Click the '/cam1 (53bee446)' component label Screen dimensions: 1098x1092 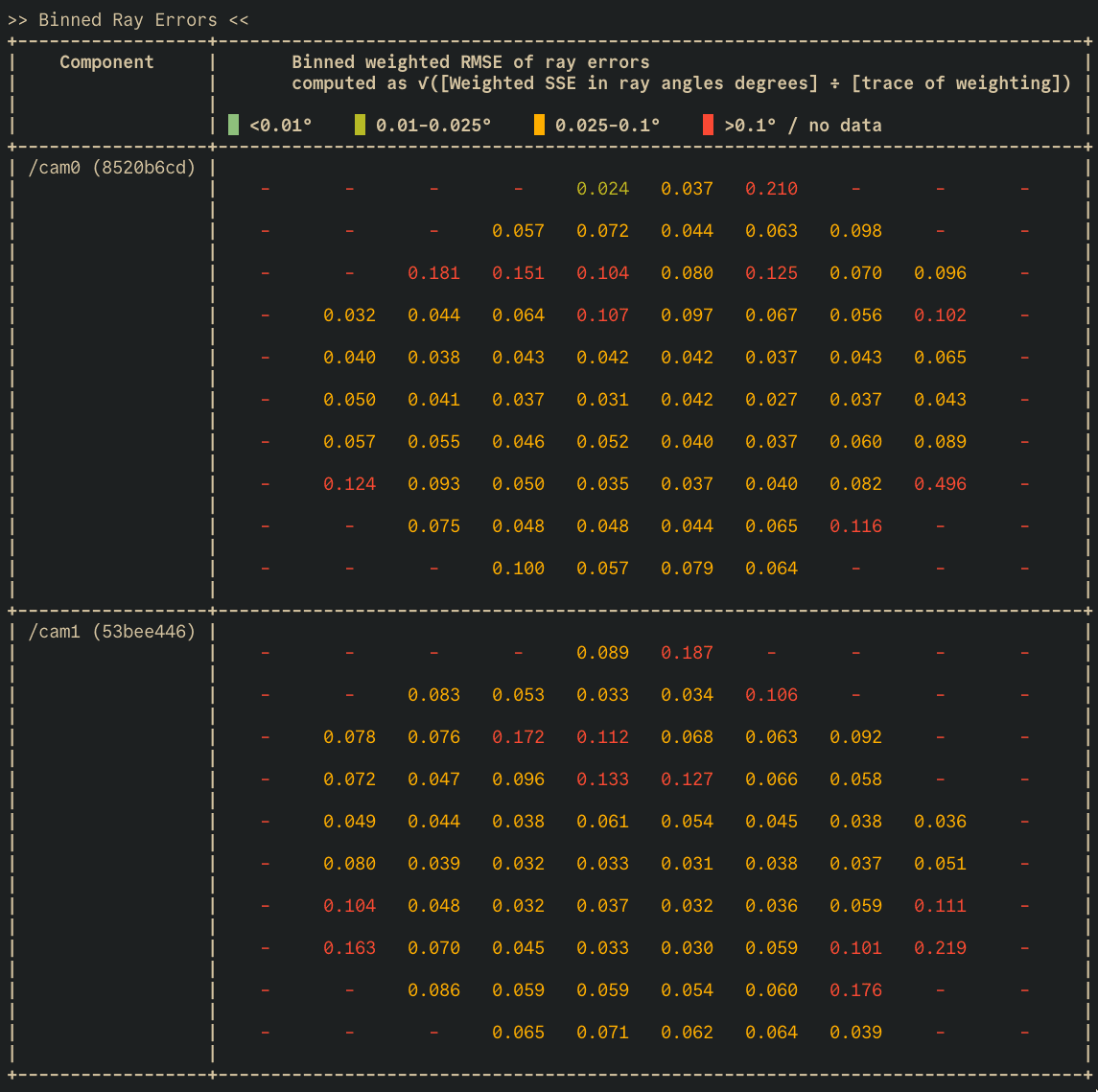pyautogui.click(x=112, y=632)
